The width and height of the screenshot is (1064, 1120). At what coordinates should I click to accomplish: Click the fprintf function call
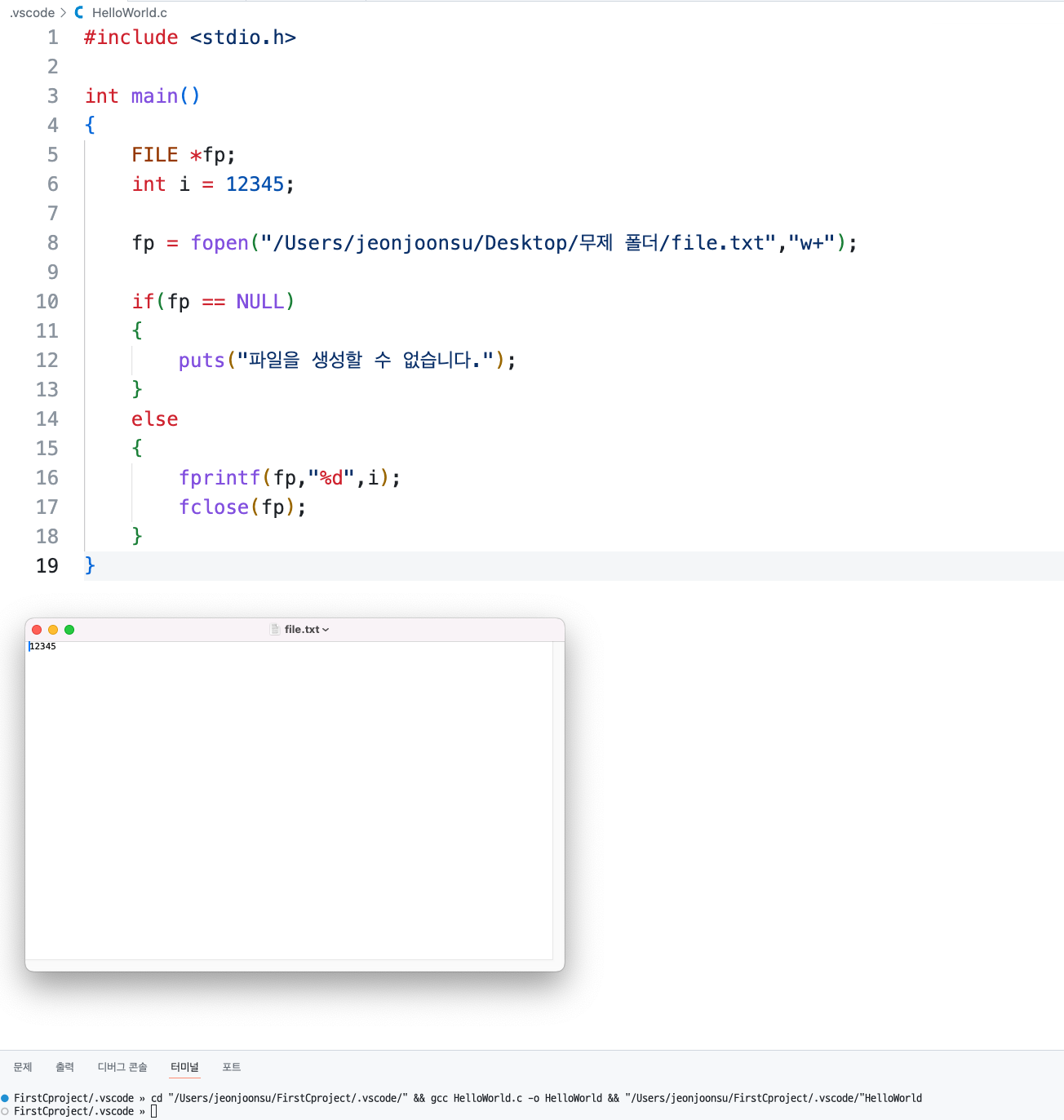point(219,478)
